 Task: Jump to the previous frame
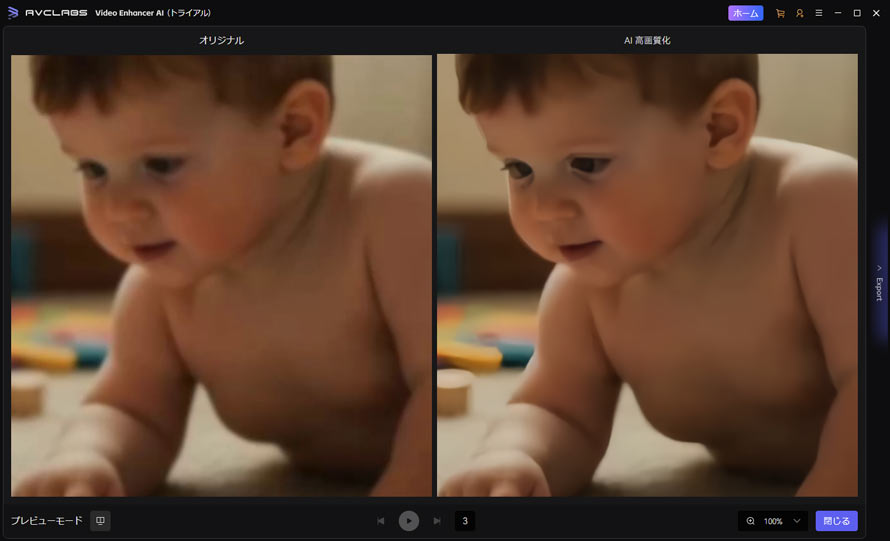[380, 521]
